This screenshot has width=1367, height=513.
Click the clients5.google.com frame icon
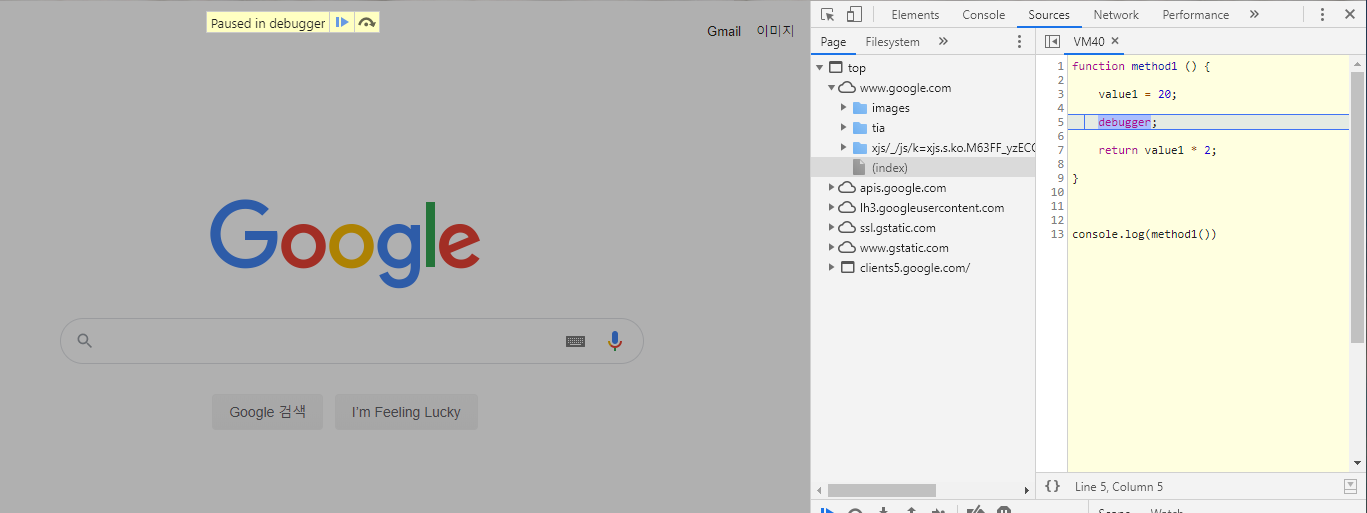(847, 268)
